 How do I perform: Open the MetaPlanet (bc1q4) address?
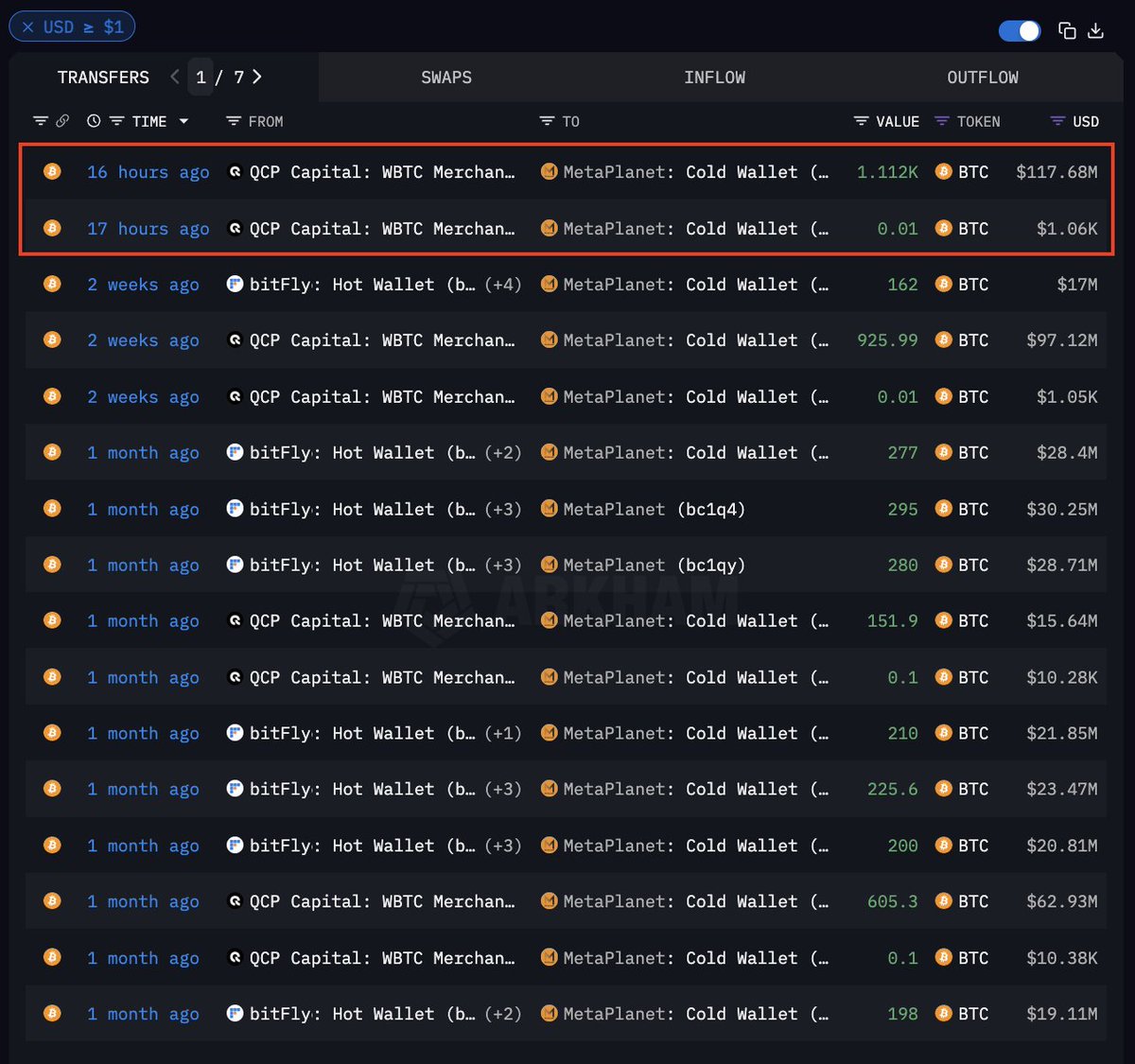tap(655, 509)
